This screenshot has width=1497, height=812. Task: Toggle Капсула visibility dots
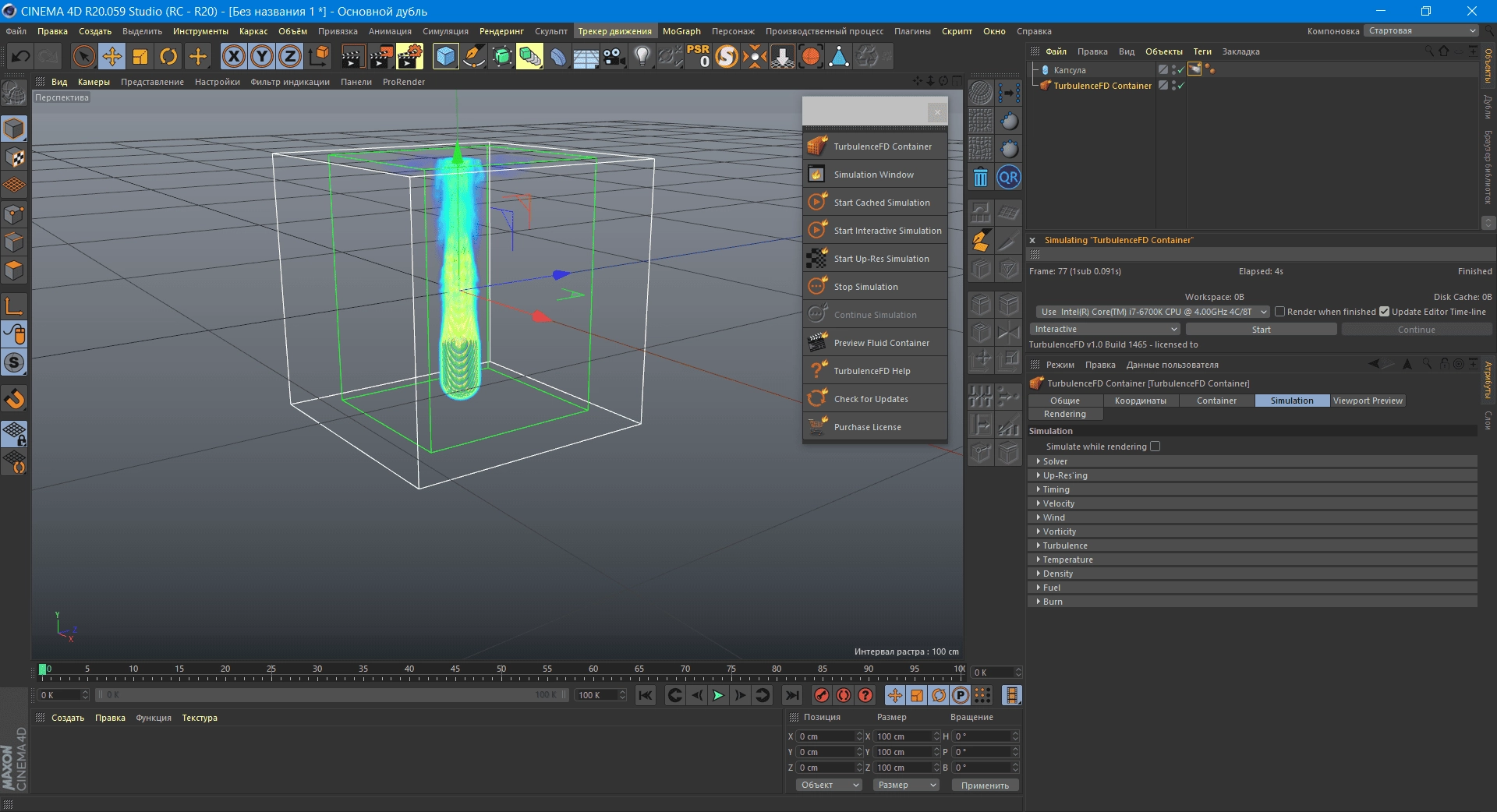click(x=1173, y=69)
